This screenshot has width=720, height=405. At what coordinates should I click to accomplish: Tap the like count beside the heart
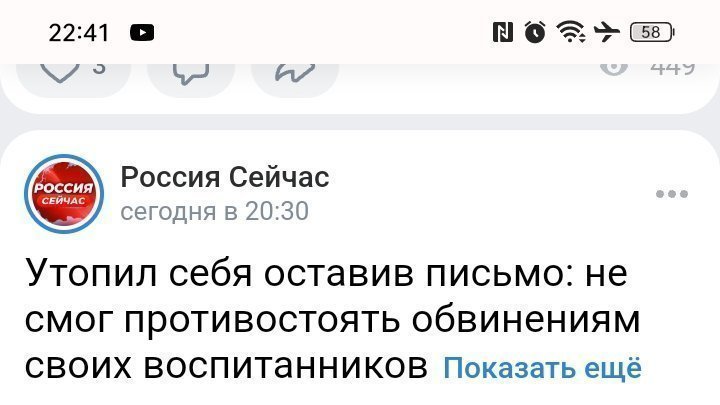[x=98, y=68]
